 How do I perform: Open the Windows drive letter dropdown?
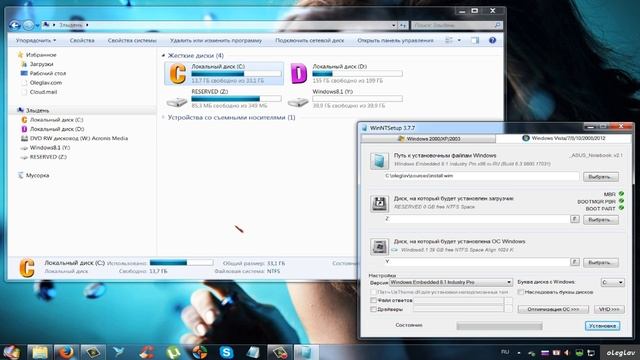click(x=612, y=282)
